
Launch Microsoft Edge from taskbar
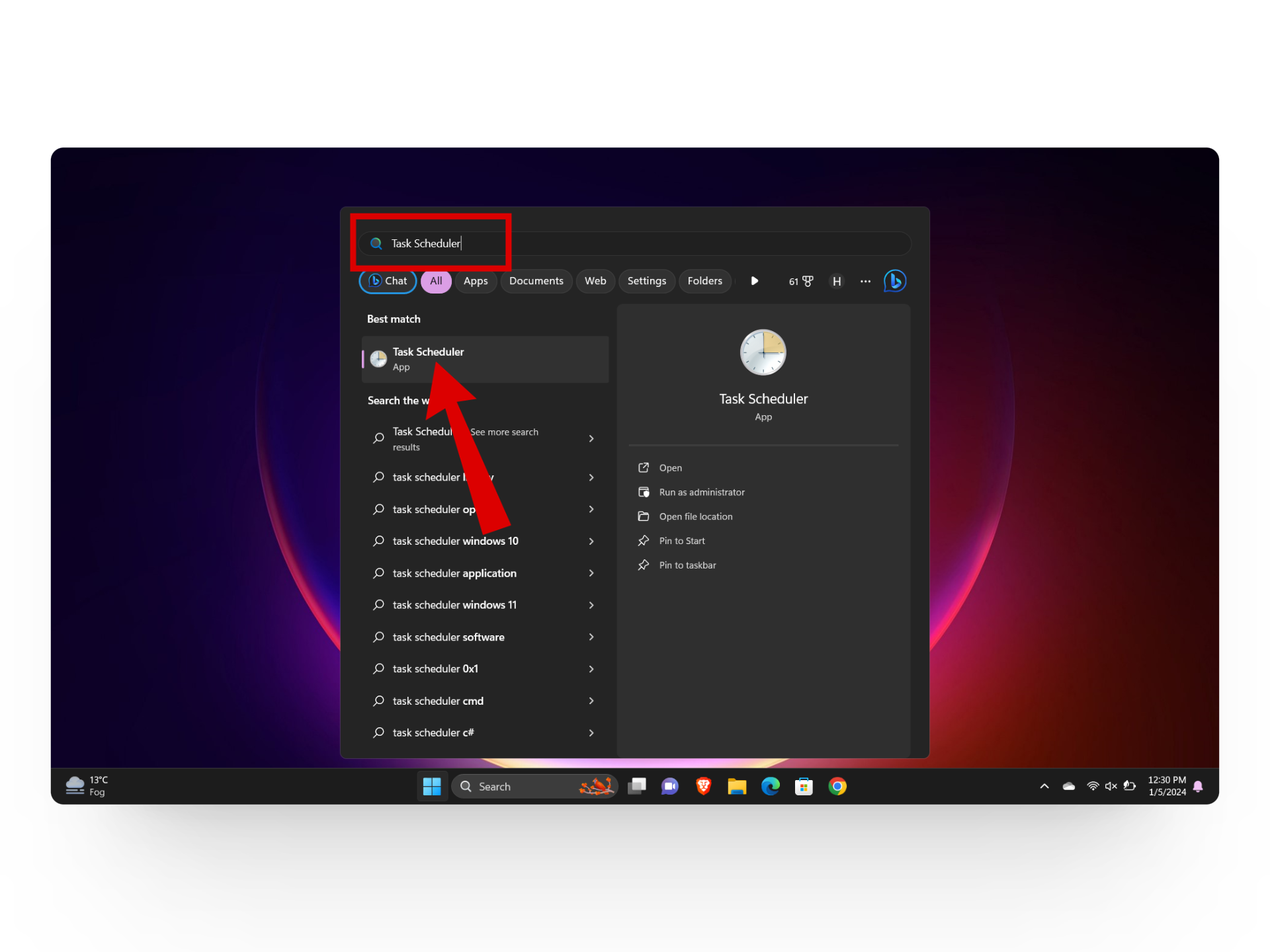[x=770, y=786]
